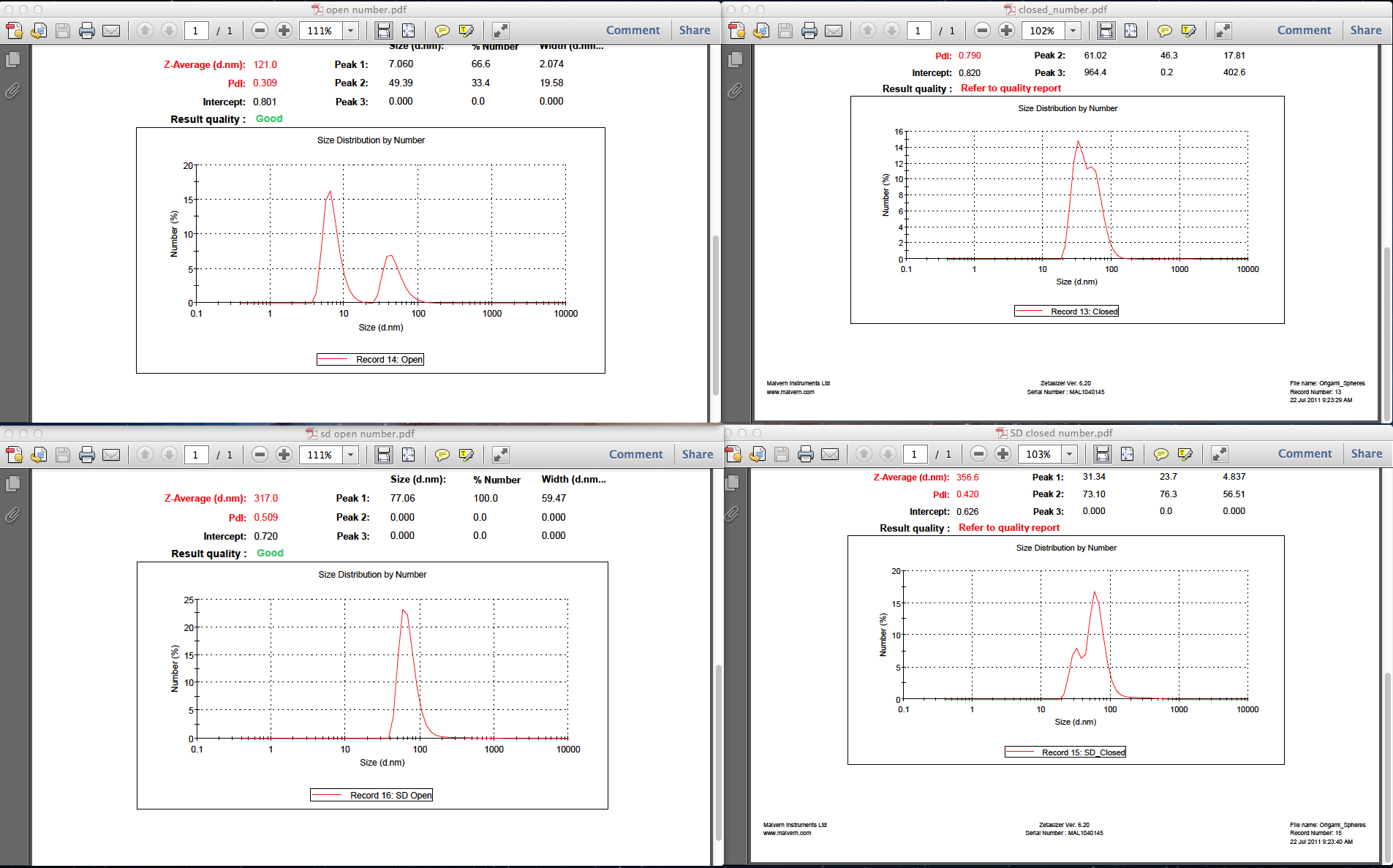Viewport: 1393px width, 868px height.
Task: Open Comment pane in open number.pdf window
Action: [x=633, y=31]
